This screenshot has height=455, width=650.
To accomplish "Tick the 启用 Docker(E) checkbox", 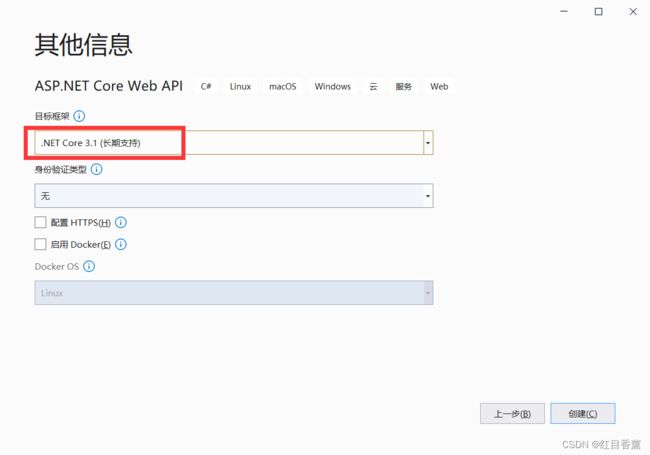I will click(x=41, y=244).
